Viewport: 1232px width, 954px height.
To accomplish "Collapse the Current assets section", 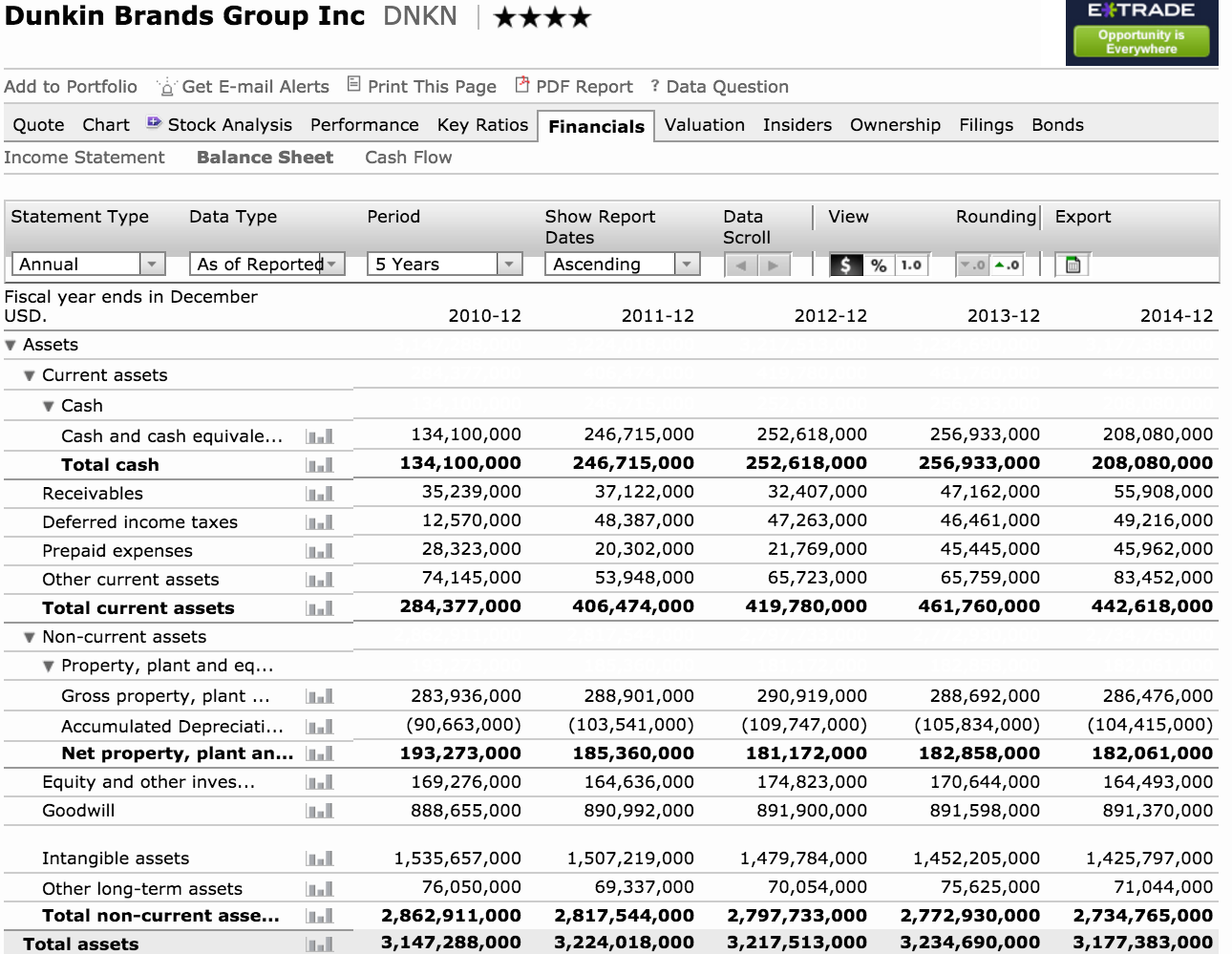I will 30,376.
